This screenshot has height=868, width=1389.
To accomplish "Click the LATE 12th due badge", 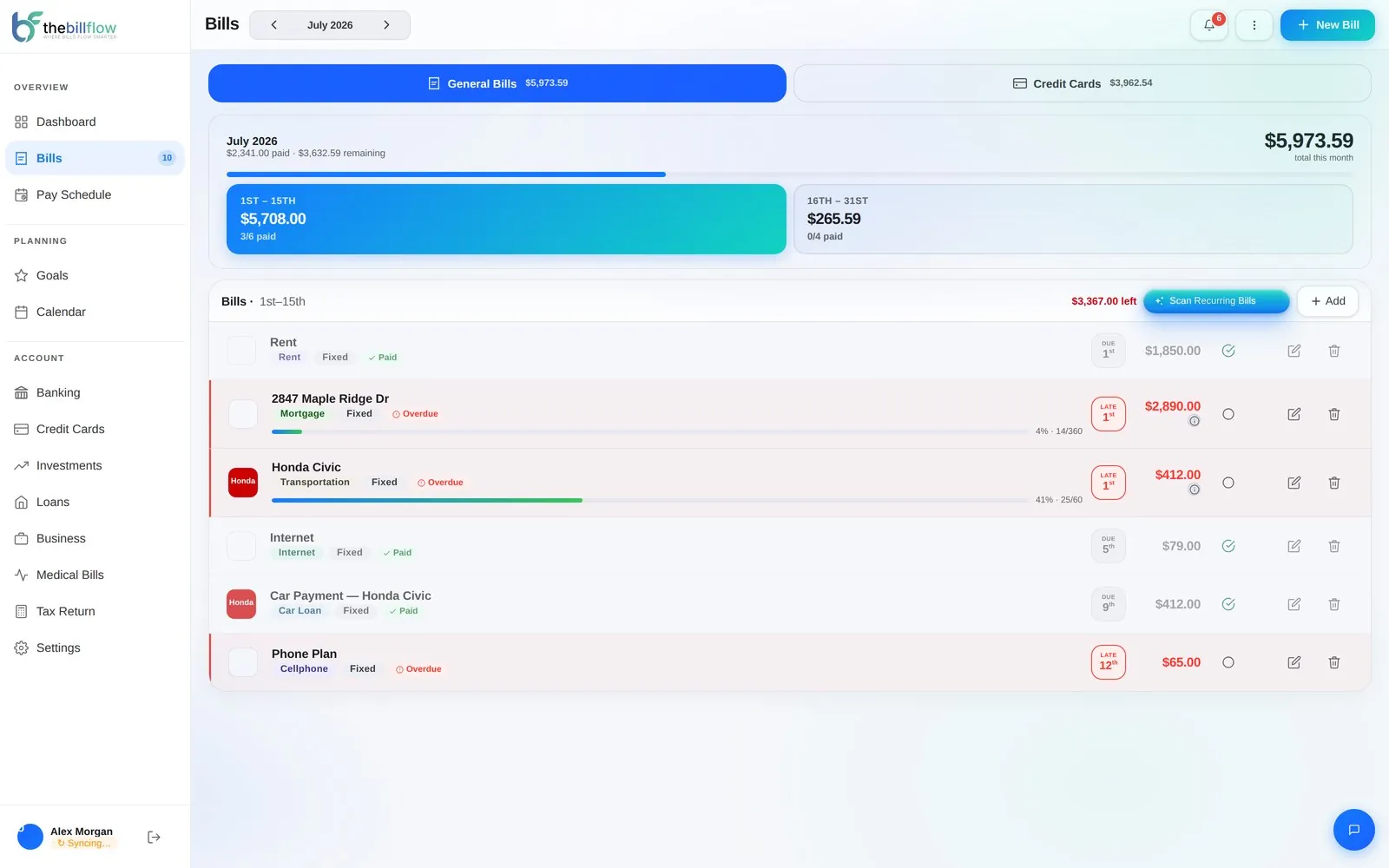I will (1108, 662).
